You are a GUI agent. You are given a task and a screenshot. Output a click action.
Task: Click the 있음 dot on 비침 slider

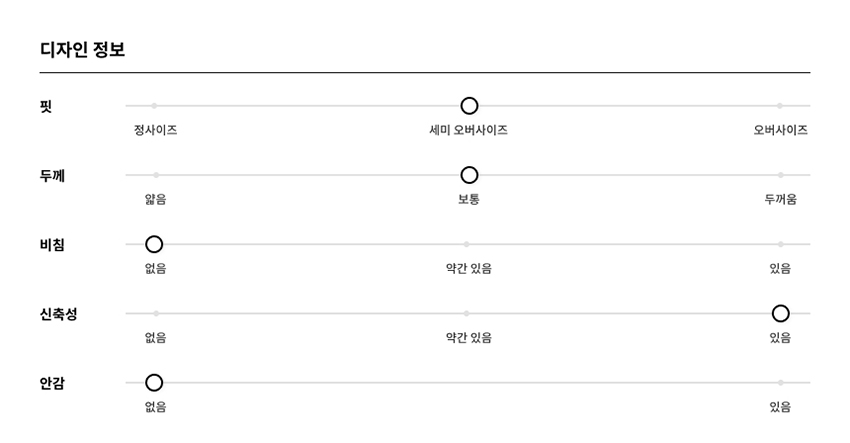point(781,245)
